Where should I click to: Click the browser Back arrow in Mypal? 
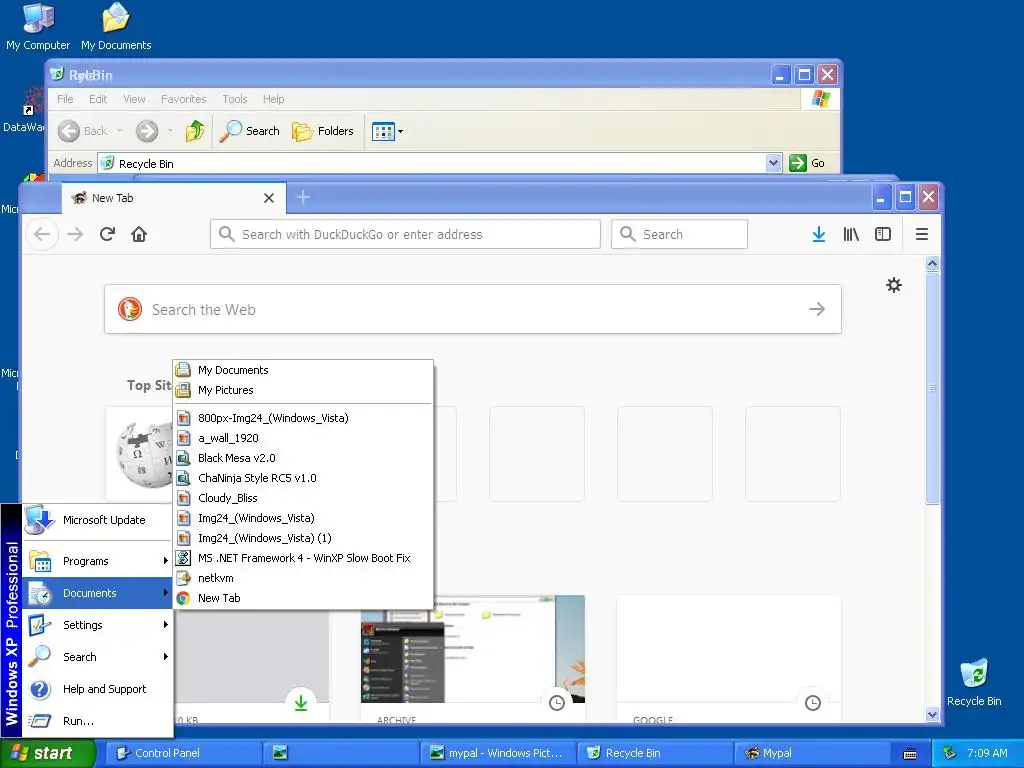click(42, 234)
